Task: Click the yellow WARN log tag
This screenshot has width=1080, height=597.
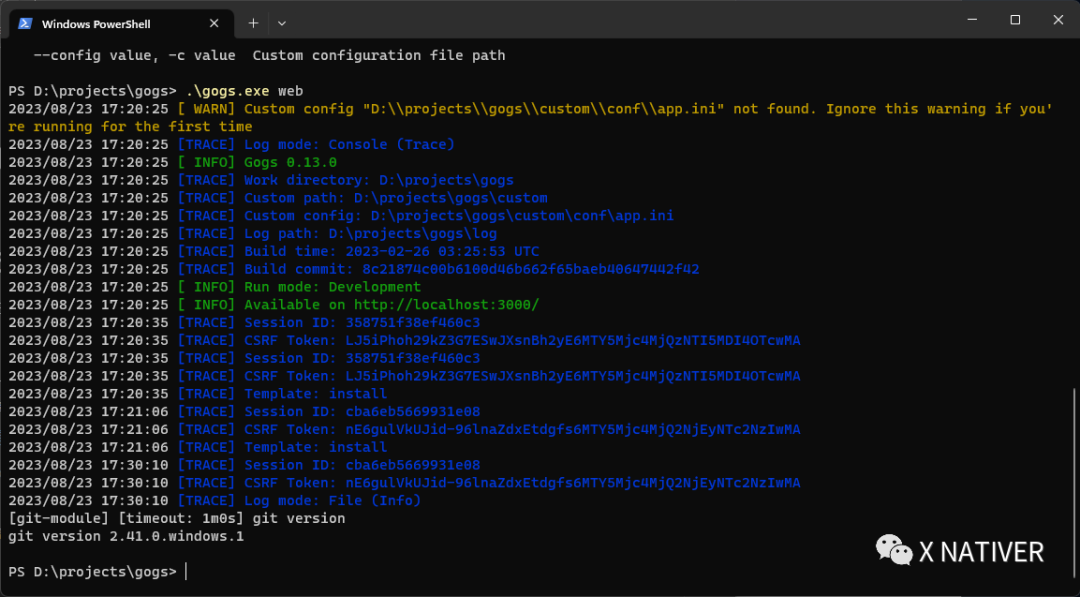Action: pos(206,109)
